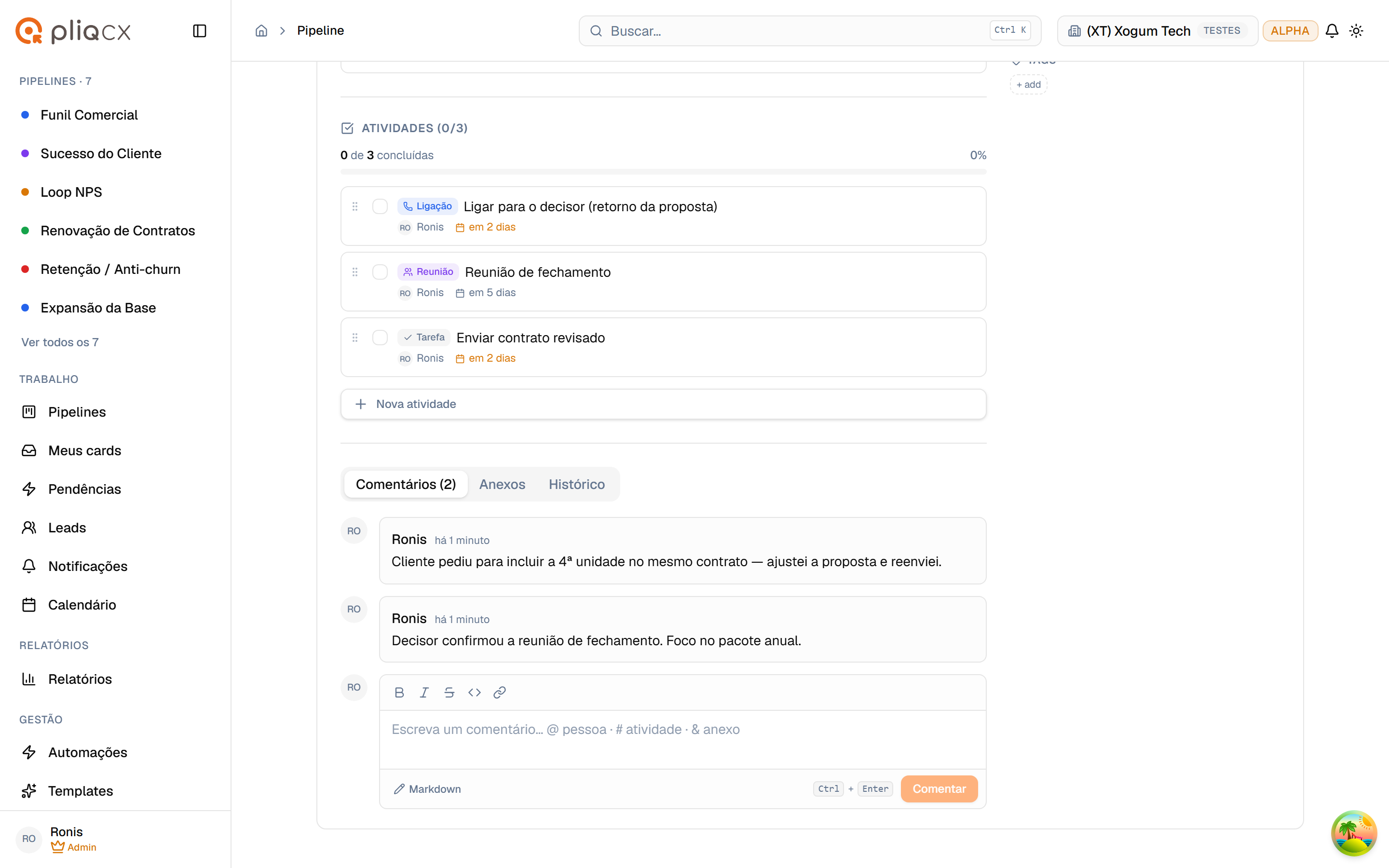Image resolution: width=1389 pixels, height=868 pixels.
Task: Apply italic formatting in comment editor
Action: pyautogui.click(x=424, y=692)
